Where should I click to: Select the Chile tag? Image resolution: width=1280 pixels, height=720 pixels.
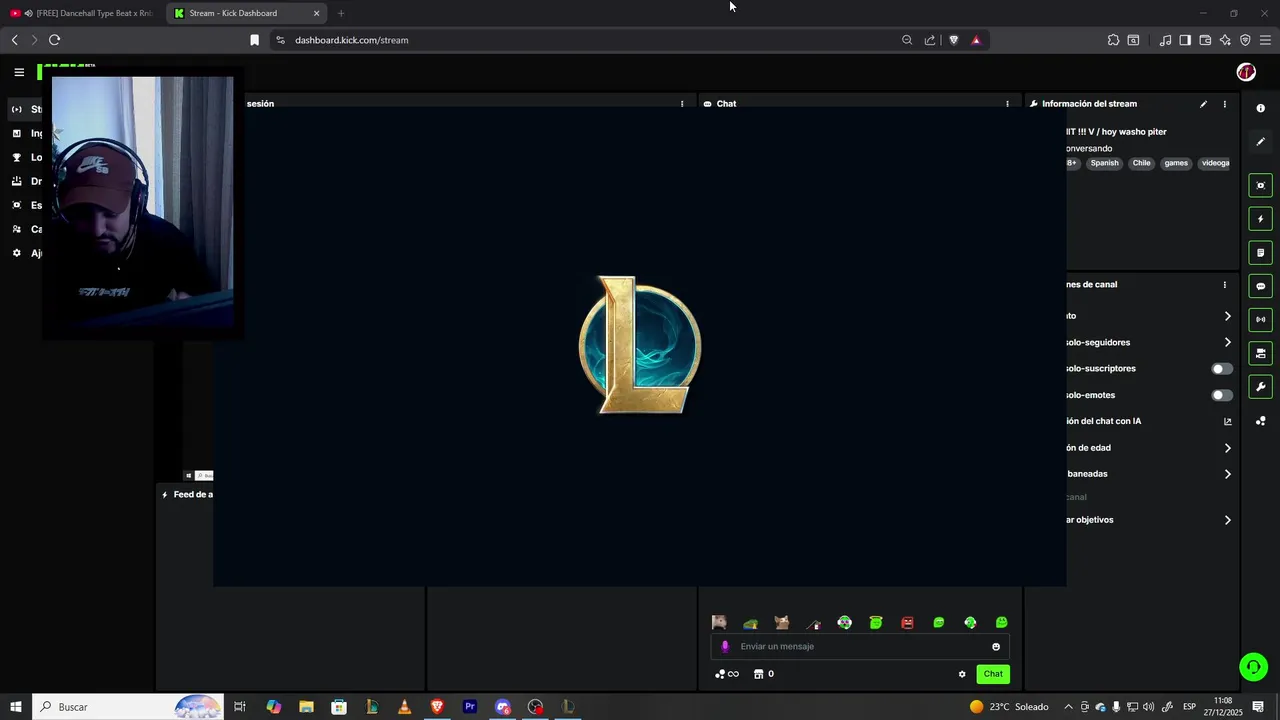click(x=1142, y=163)
